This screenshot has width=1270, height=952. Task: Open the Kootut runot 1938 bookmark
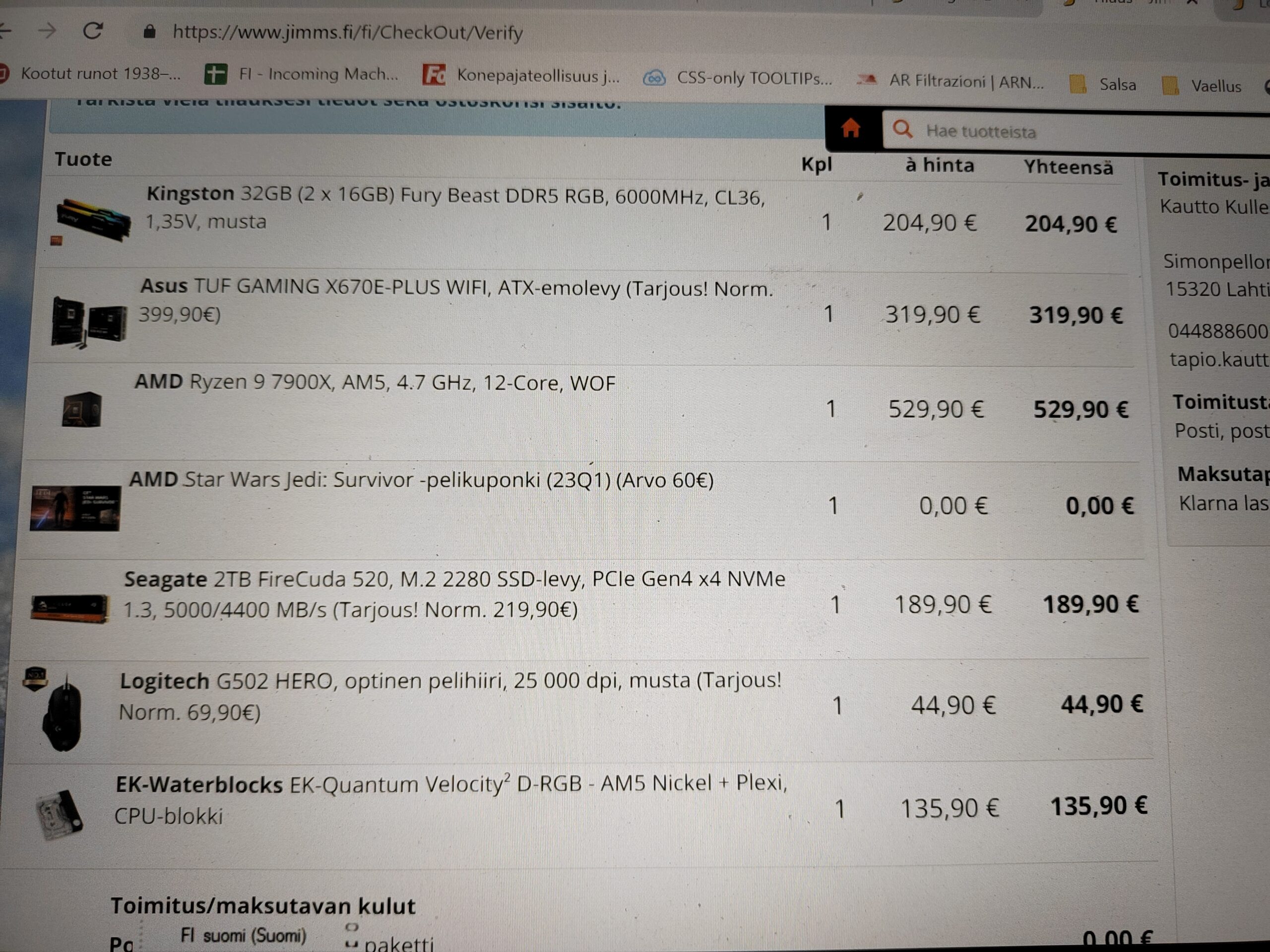tap(91, 73)
